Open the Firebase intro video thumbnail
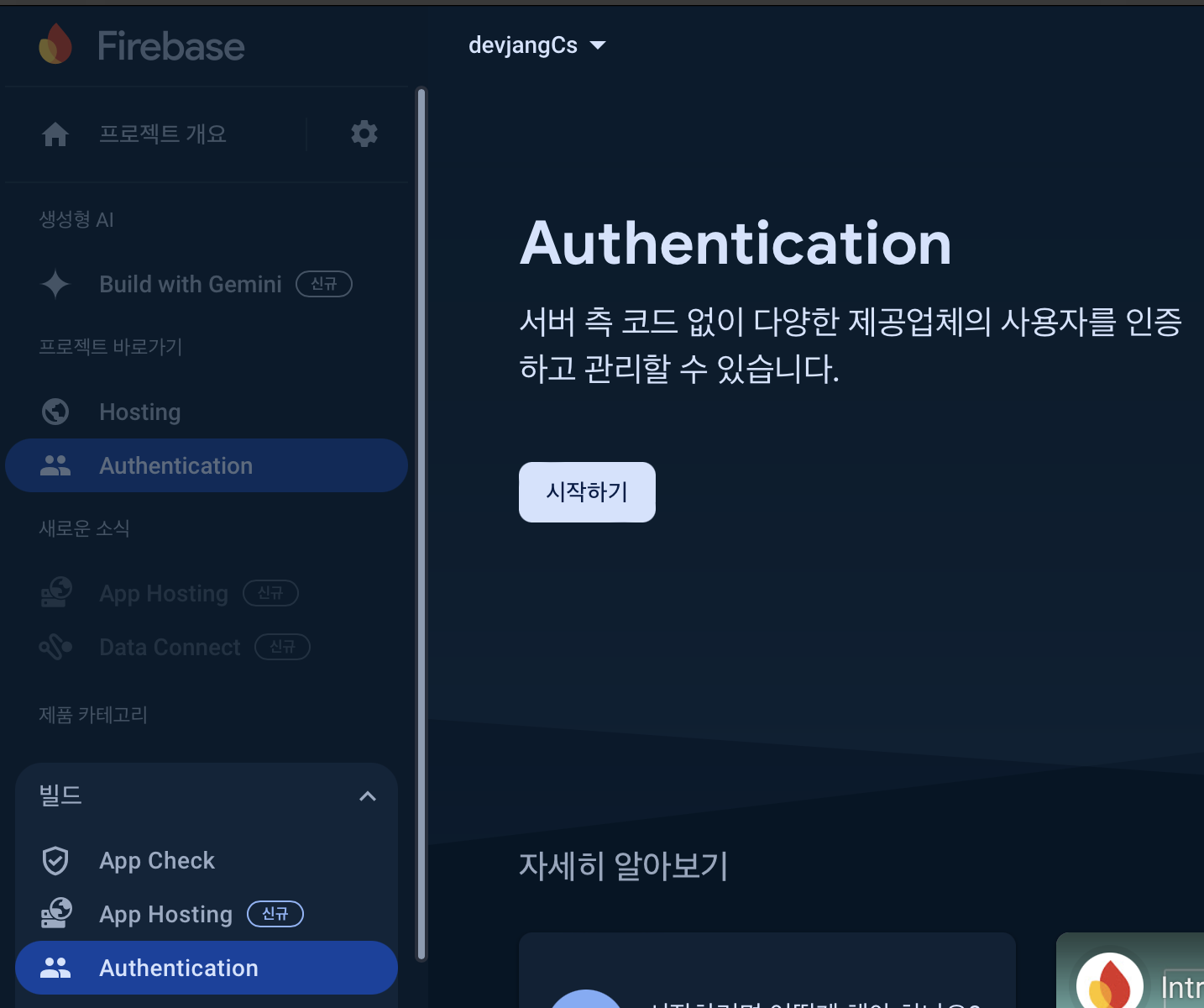Image resolution: width=1204 pixels, height=1008 pixels. [x=1130, y=970]
